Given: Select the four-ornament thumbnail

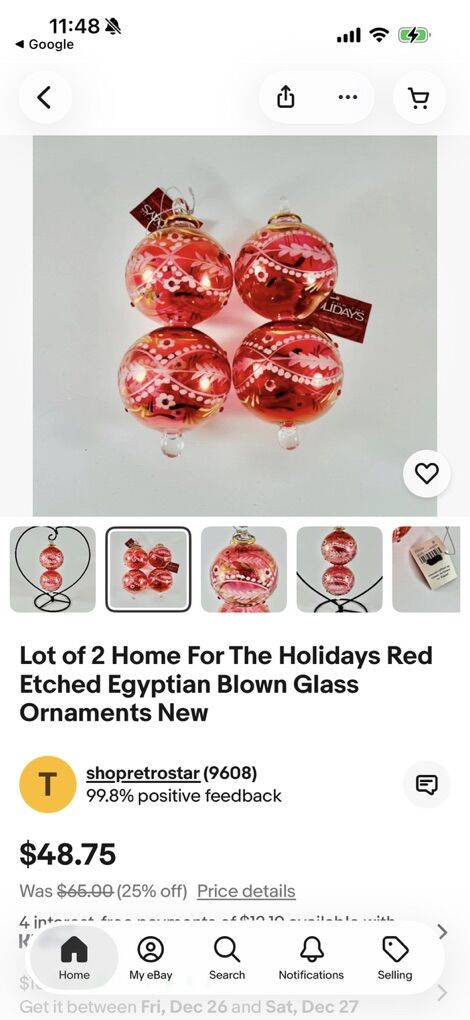Looking at the screenshot, I should click(x=148, y=569).
